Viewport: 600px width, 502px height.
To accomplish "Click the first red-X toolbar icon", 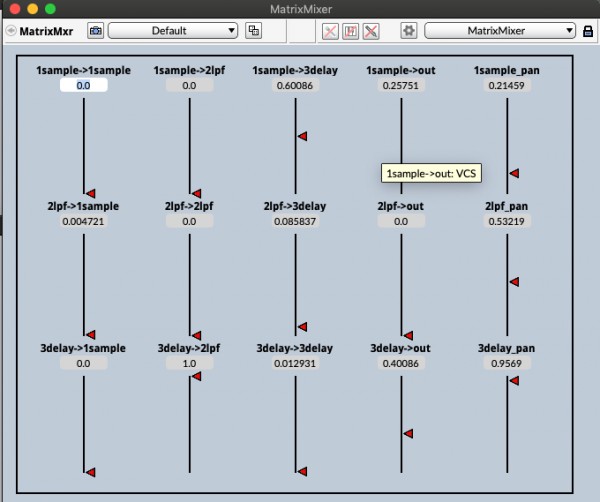I will (x=330, y=31).
